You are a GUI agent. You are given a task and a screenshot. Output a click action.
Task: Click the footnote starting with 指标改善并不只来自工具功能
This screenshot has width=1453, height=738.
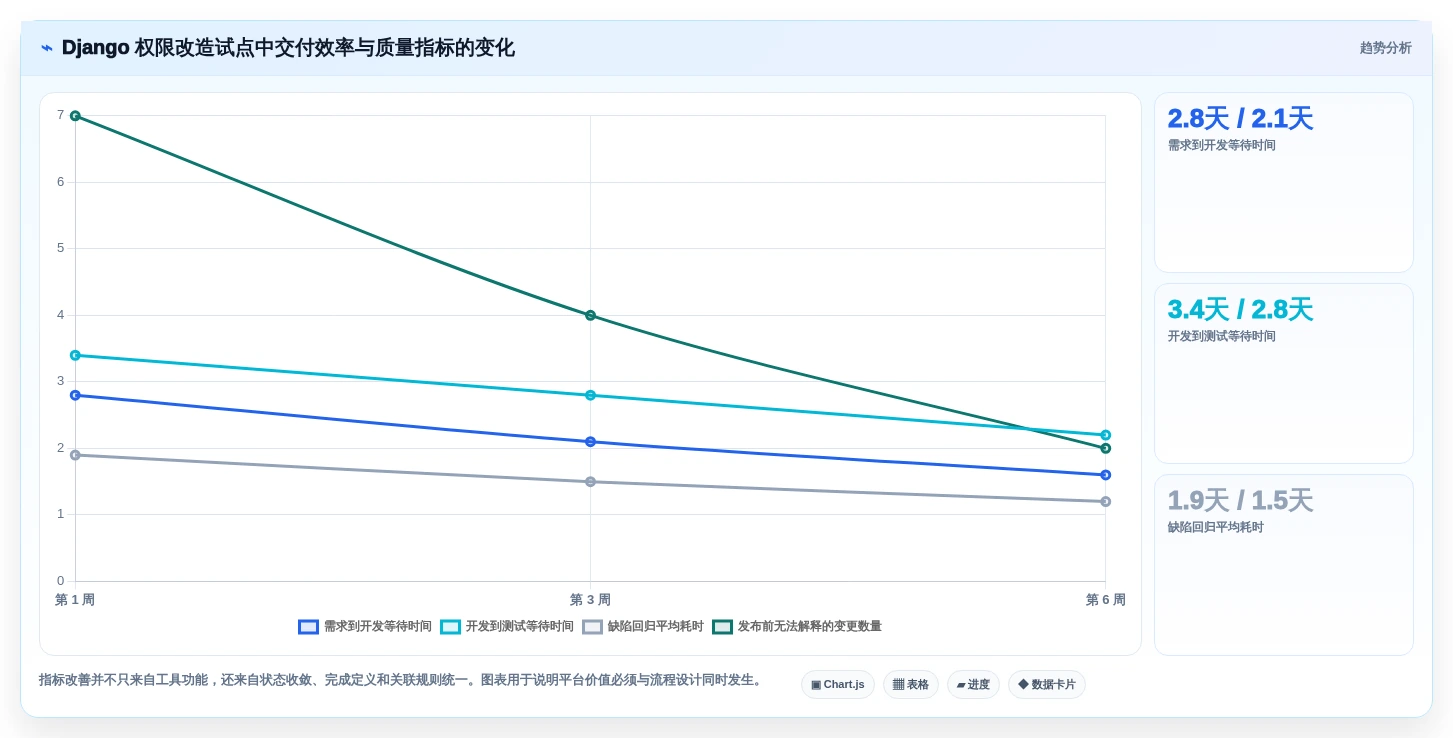(403, 680)
